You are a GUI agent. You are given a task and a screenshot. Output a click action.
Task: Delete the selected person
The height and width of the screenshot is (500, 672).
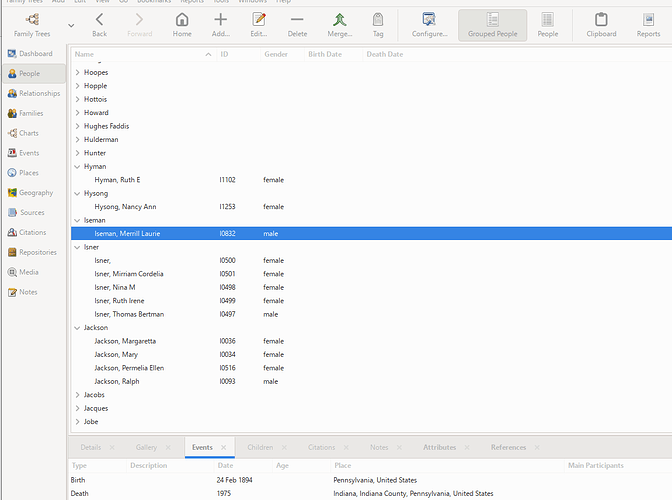[x=297, y=25]
